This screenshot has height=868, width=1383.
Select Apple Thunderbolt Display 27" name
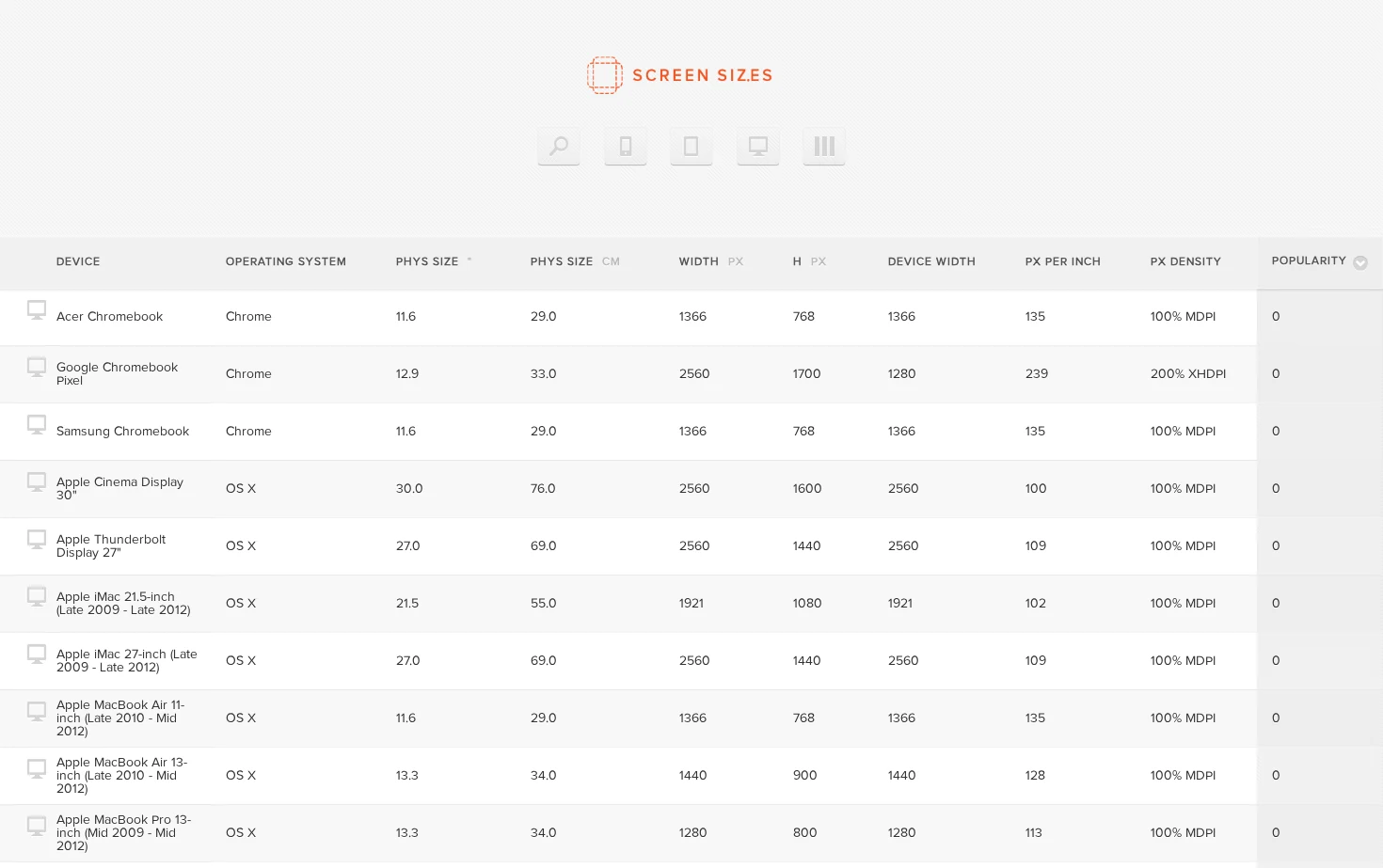pos(111,545)
